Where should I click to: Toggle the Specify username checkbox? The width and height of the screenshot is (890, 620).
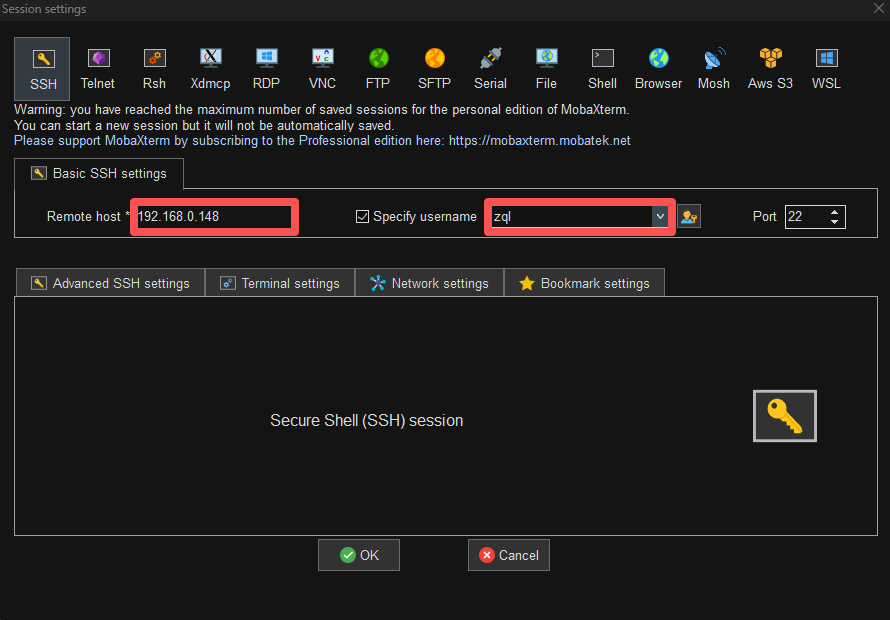click(363, 216)
